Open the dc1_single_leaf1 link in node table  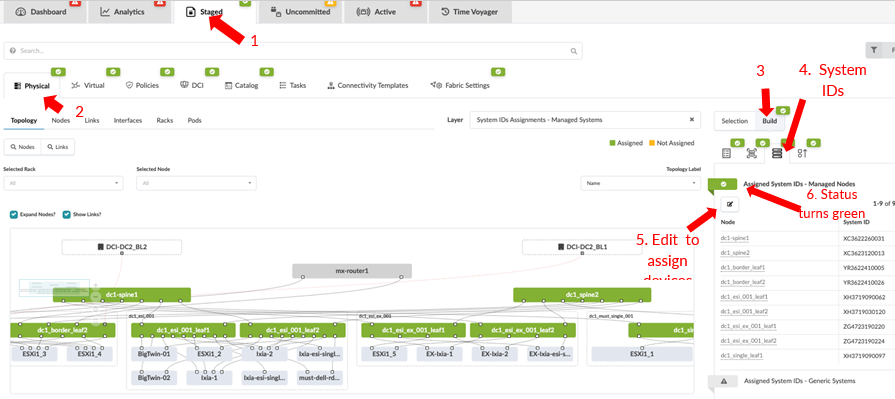(741, 356)
